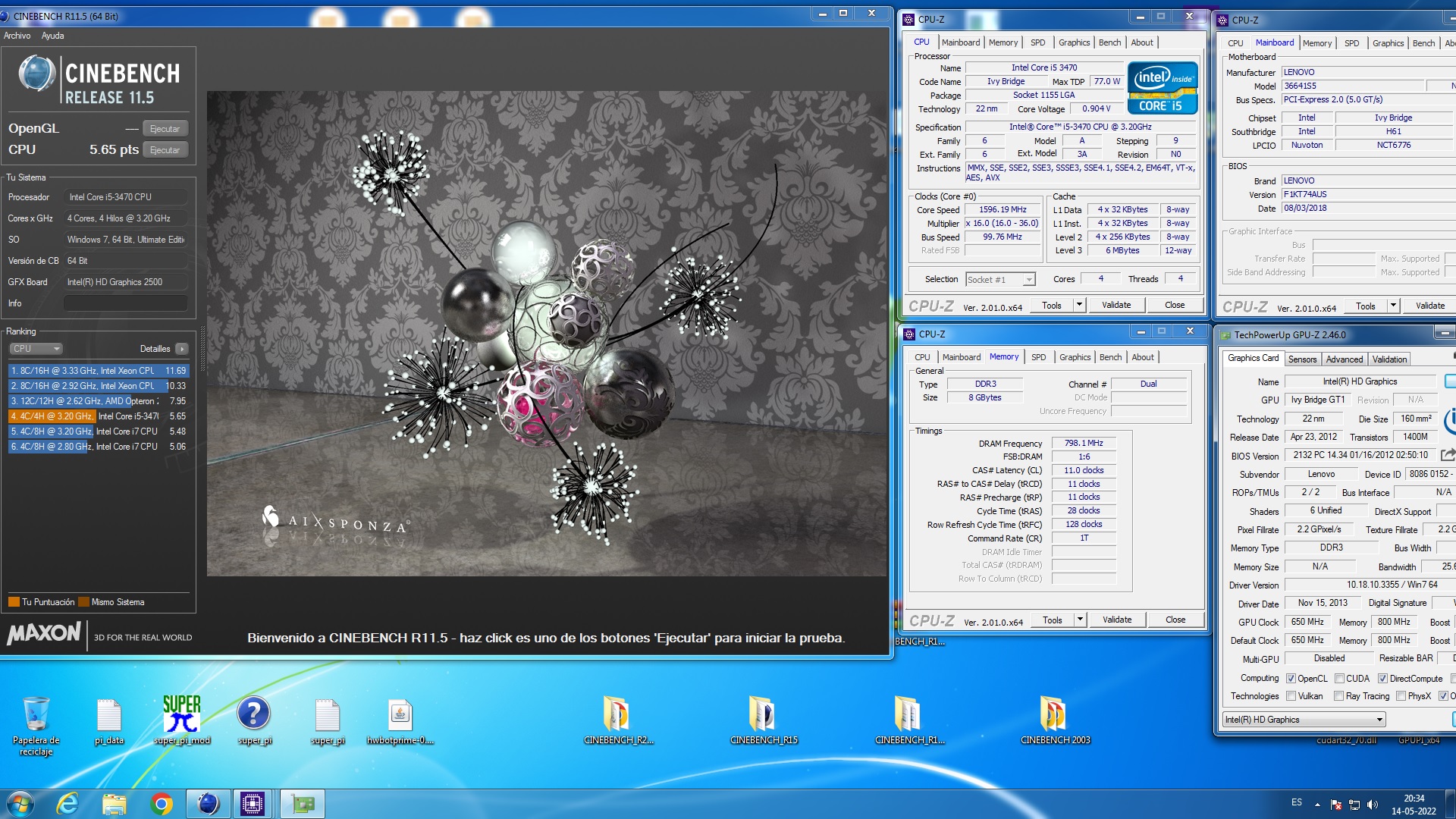
Task: Click the Detalles arrow button in Ranking
Action: (x=181, y=349)
